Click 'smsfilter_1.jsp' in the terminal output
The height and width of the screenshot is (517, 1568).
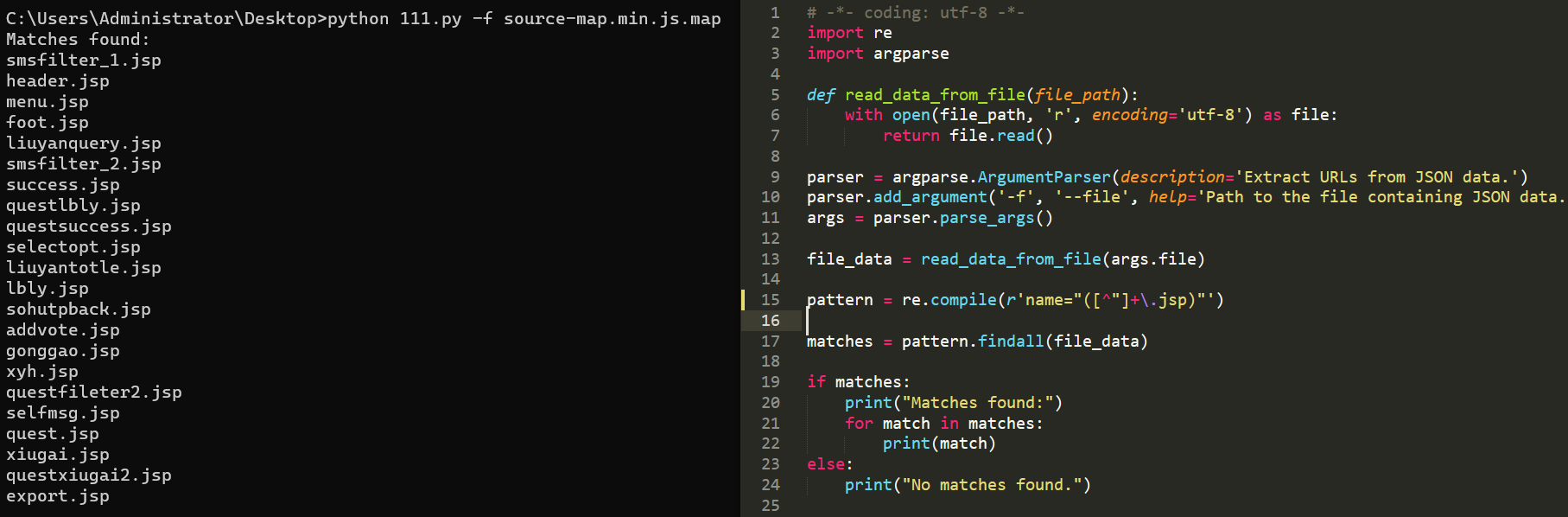83,61
